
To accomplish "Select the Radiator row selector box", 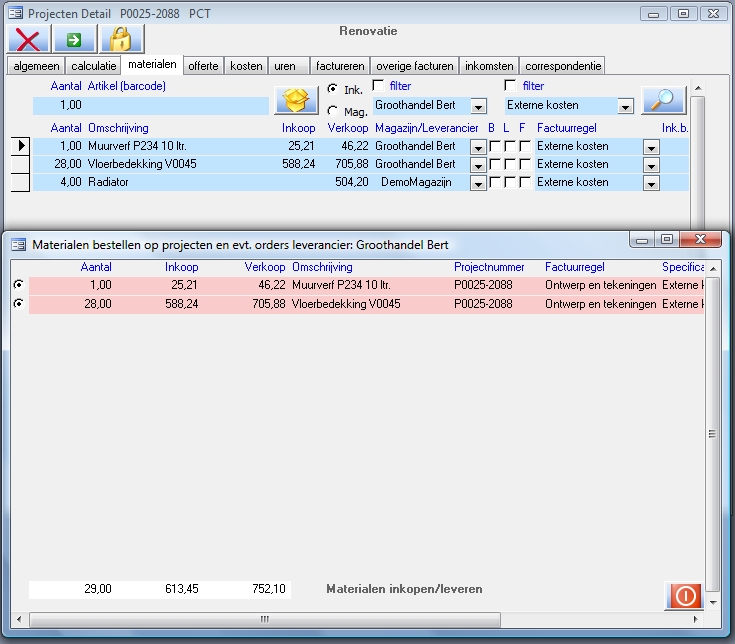I will point(21,182).
